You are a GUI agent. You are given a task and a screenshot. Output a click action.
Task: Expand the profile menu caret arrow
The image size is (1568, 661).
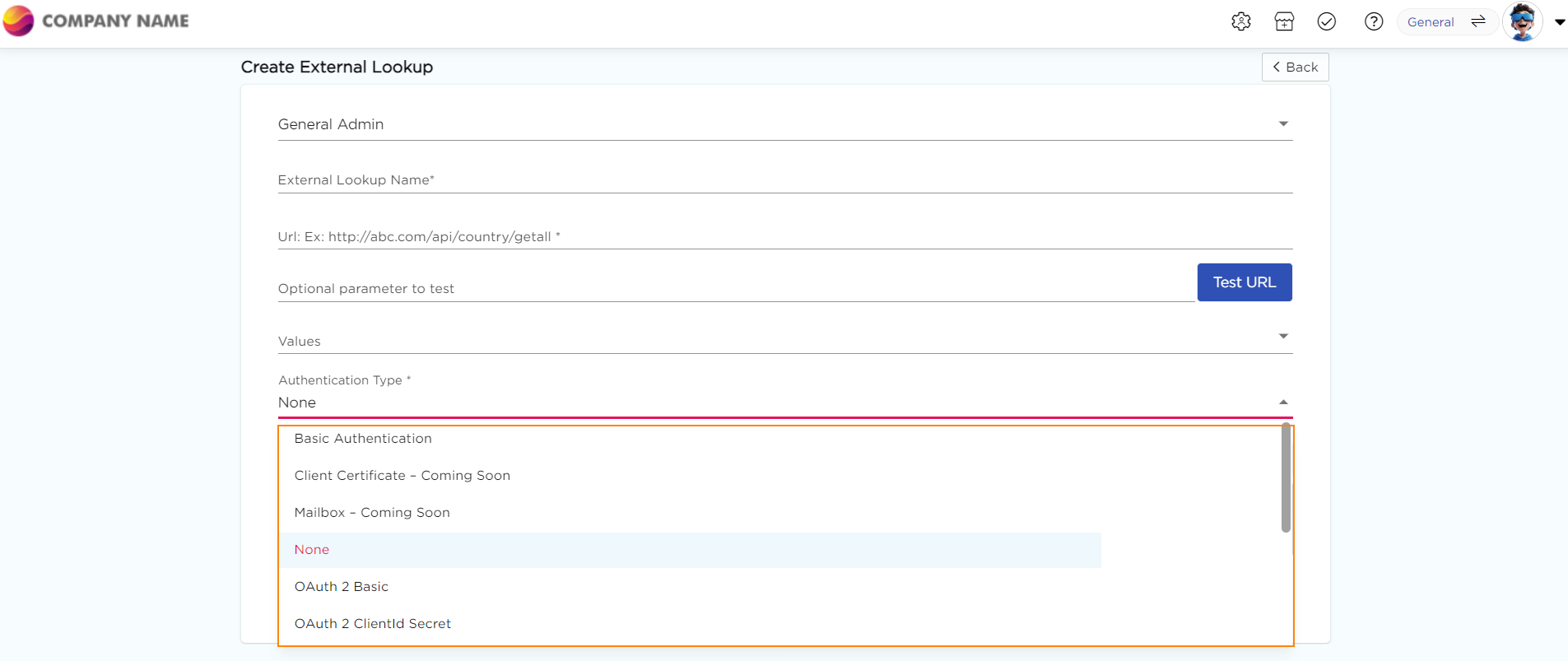[1559, 22]
